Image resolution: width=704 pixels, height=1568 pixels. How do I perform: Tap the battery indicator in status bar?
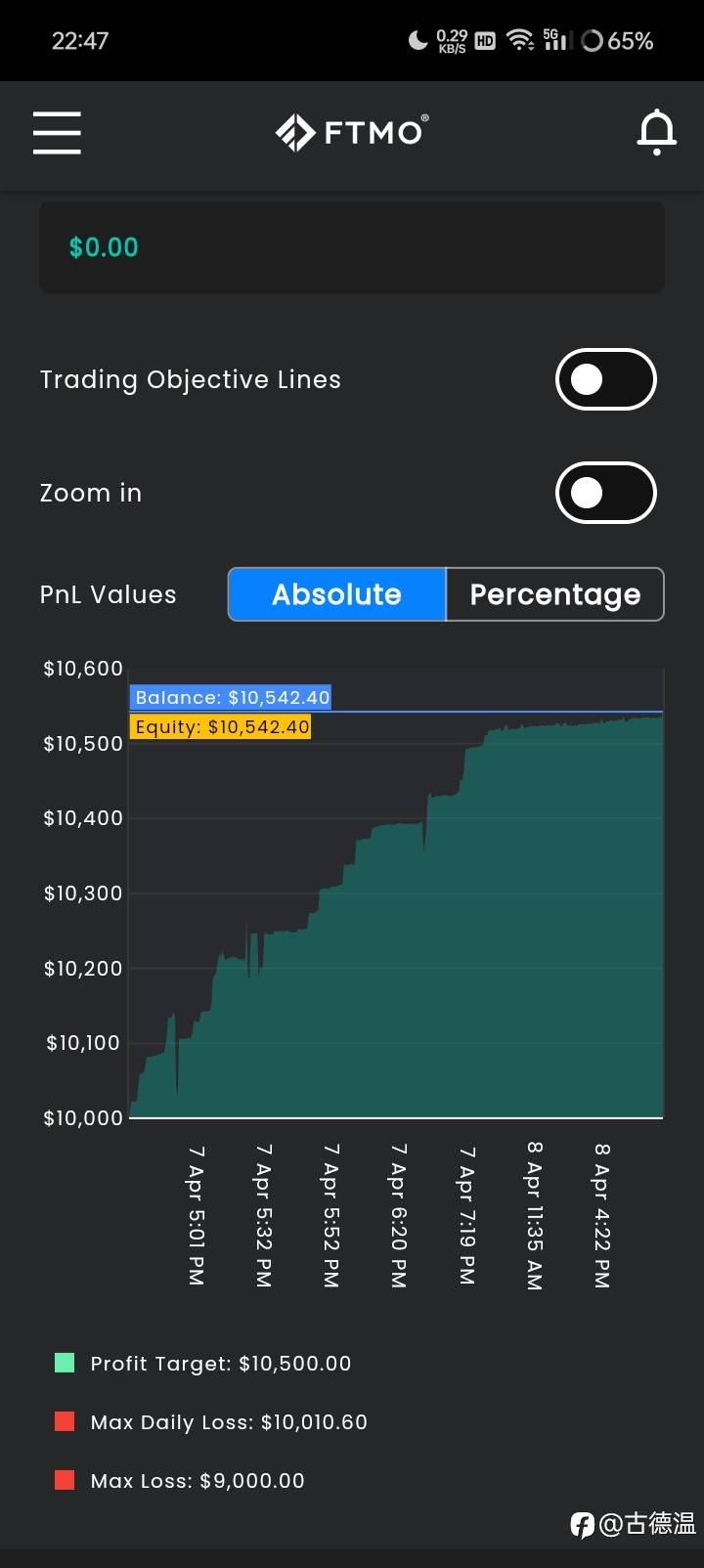(617, 41)
